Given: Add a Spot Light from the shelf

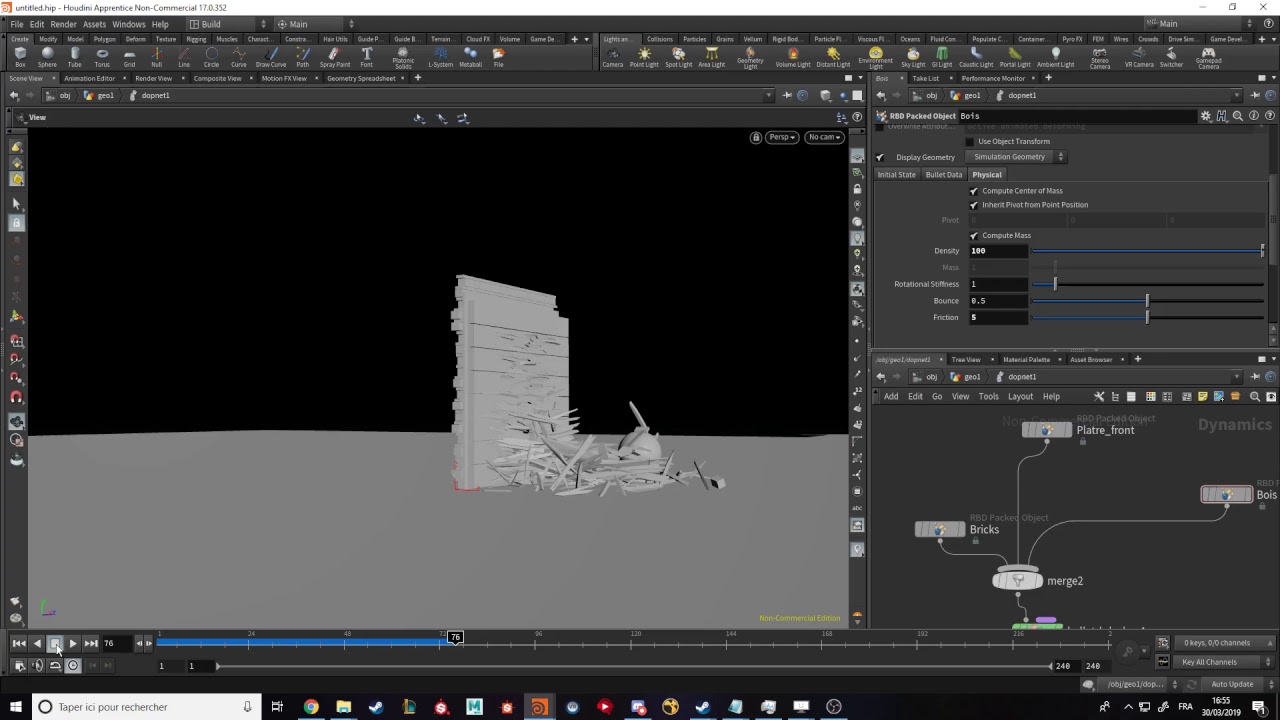Looking at the screenshot, I should point(678,57).
